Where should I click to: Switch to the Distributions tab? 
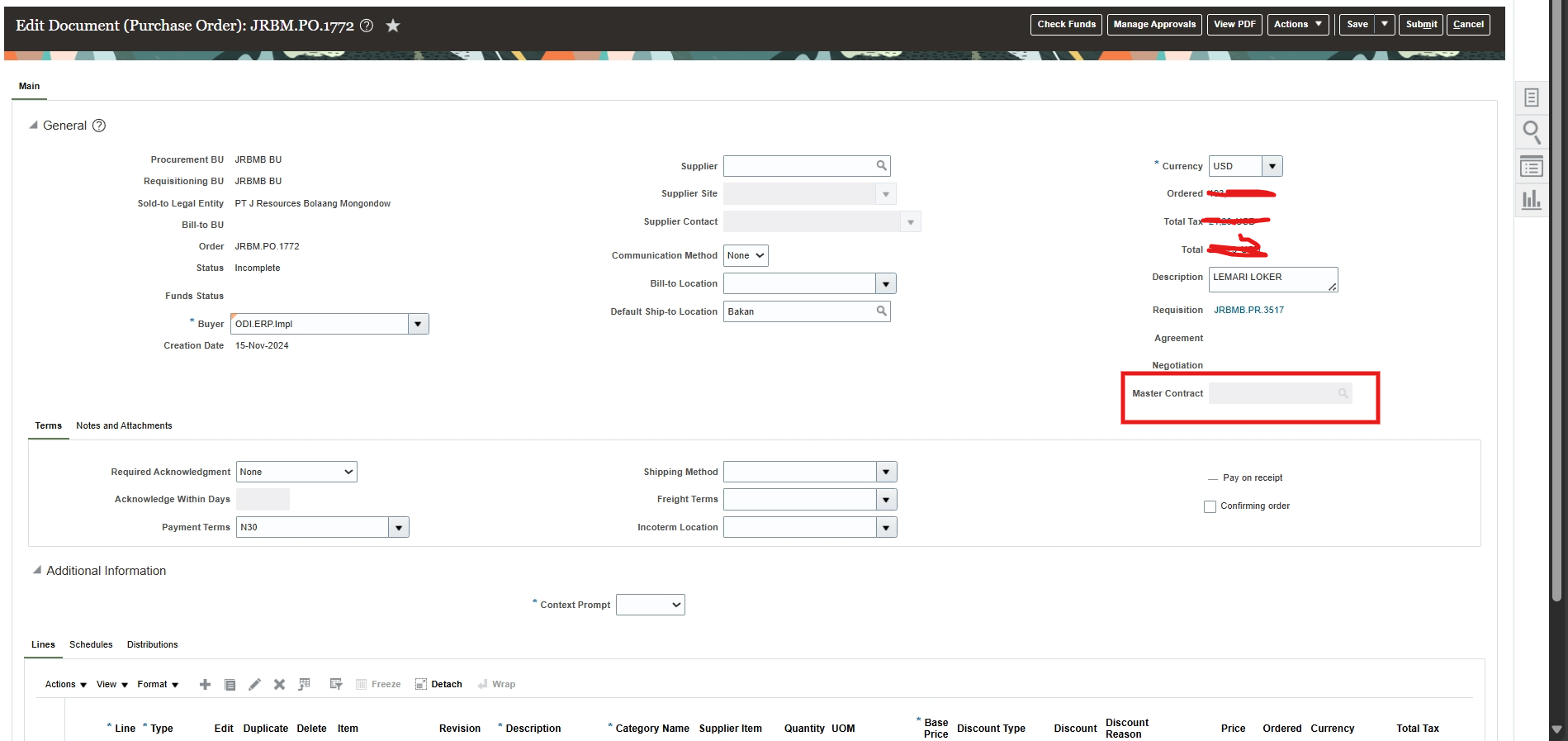point(153,644)
